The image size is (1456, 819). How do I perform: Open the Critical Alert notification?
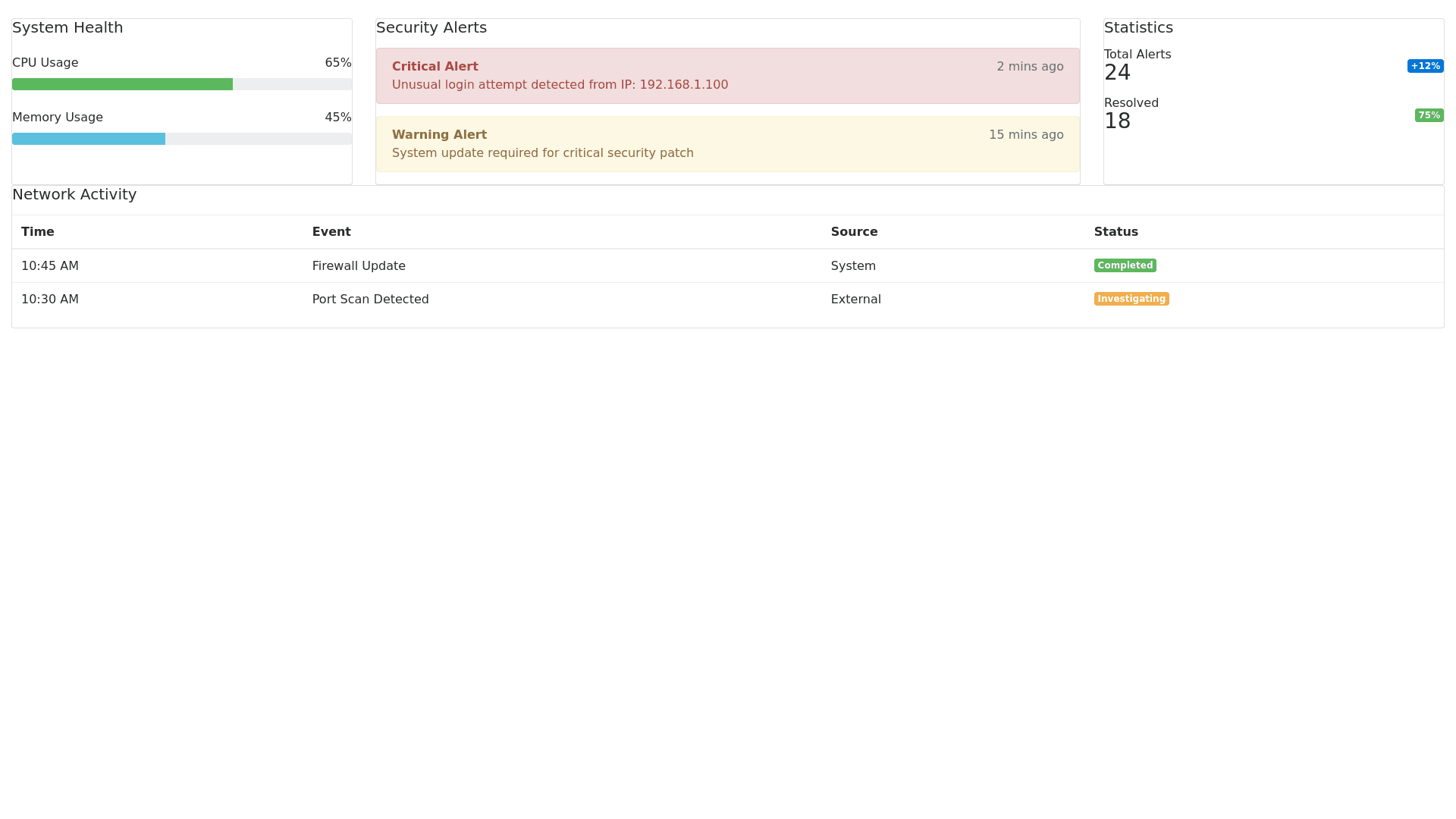727,76
